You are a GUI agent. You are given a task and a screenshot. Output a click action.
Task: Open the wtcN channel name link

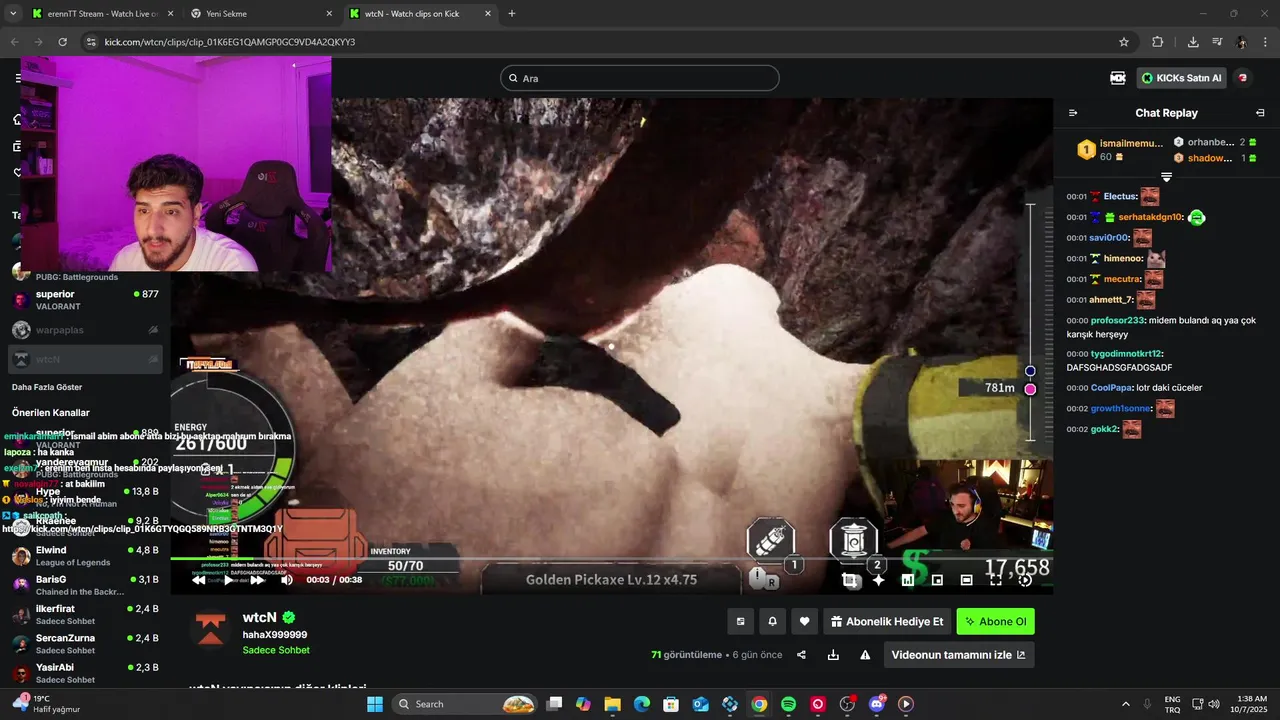[259, 617]
